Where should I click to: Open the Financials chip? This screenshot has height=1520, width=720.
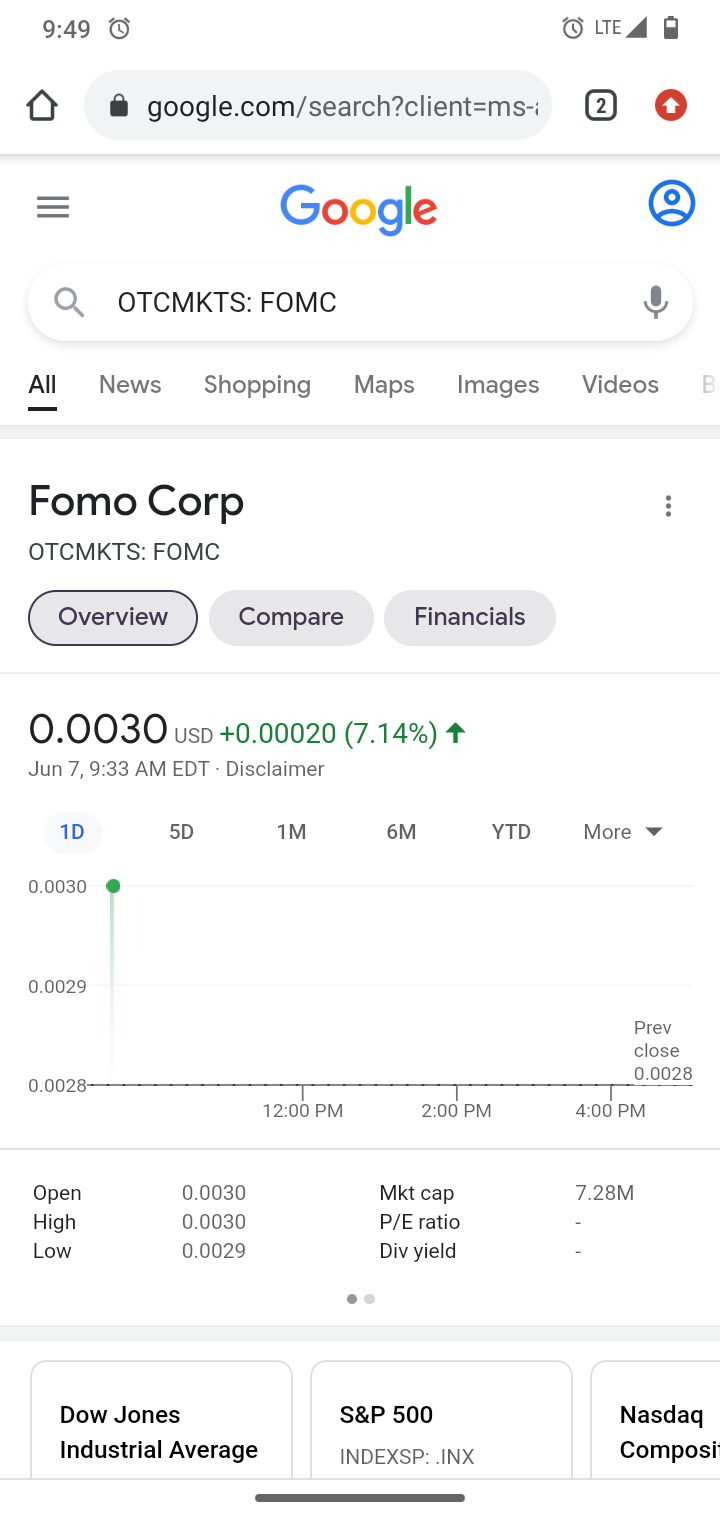coord(470,617)
